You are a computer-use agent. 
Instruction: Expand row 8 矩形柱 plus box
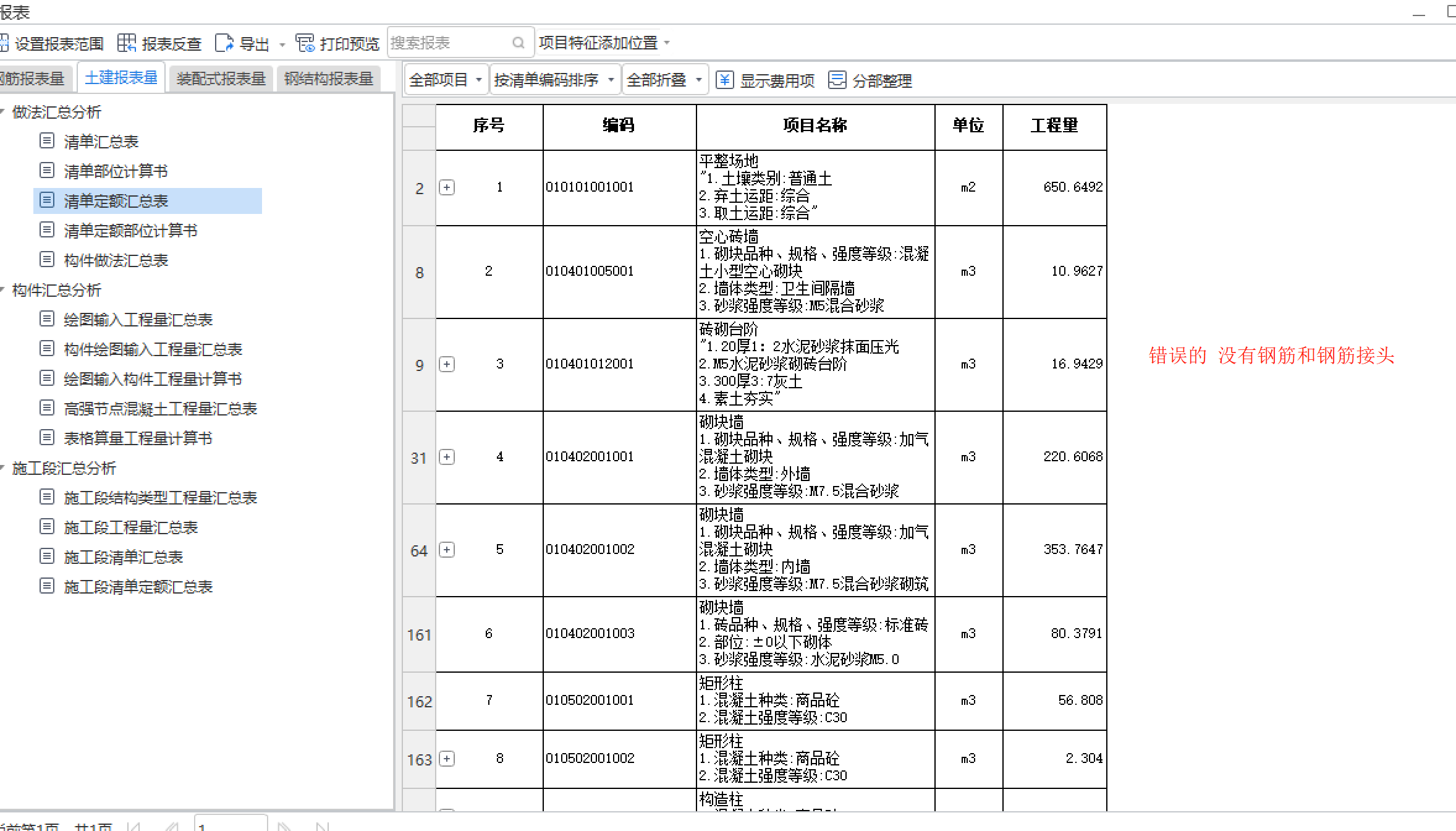point(447,759)
